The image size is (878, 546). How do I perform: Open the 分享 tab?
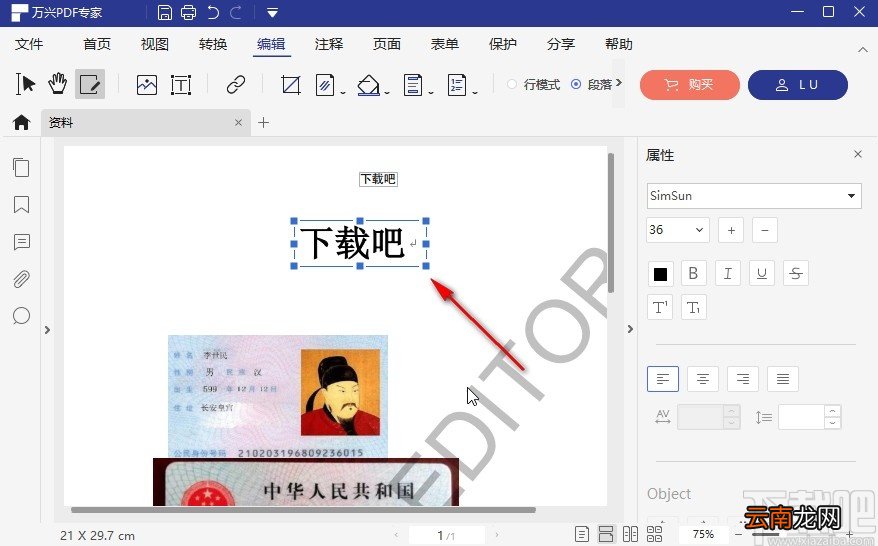561,44
